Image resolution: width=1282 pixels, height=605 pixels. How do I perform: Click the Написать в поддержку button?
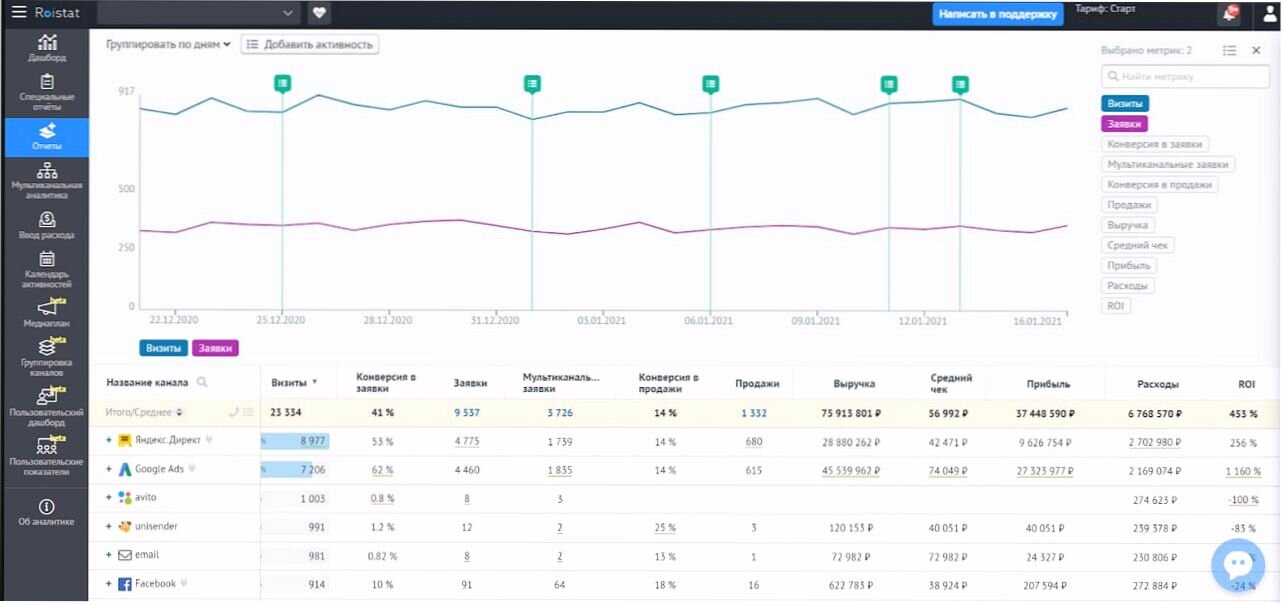click(x=997, y=14)
